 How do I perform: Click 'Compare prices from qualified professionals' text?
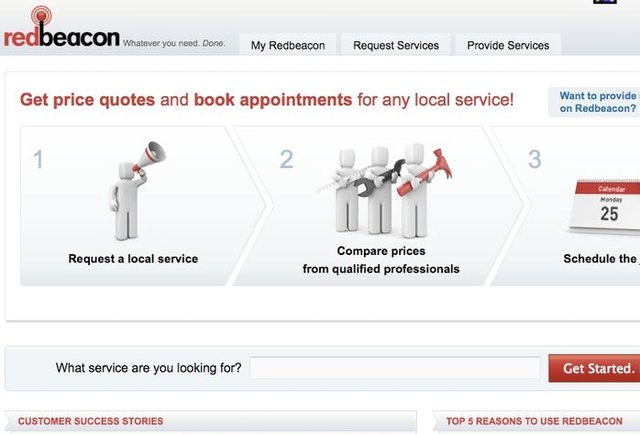[381, 260]
